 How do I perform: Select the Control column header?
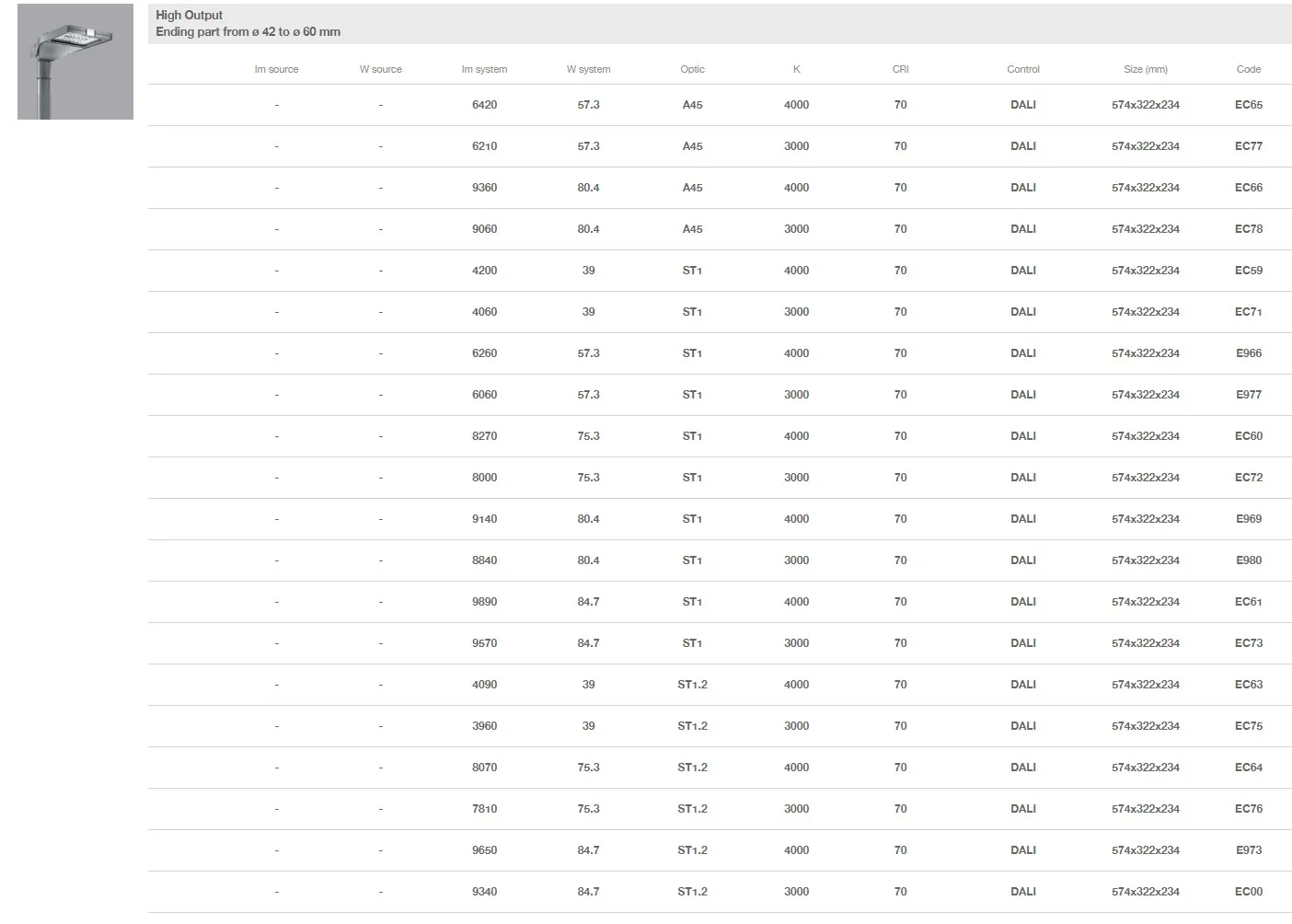point(1022,69)
